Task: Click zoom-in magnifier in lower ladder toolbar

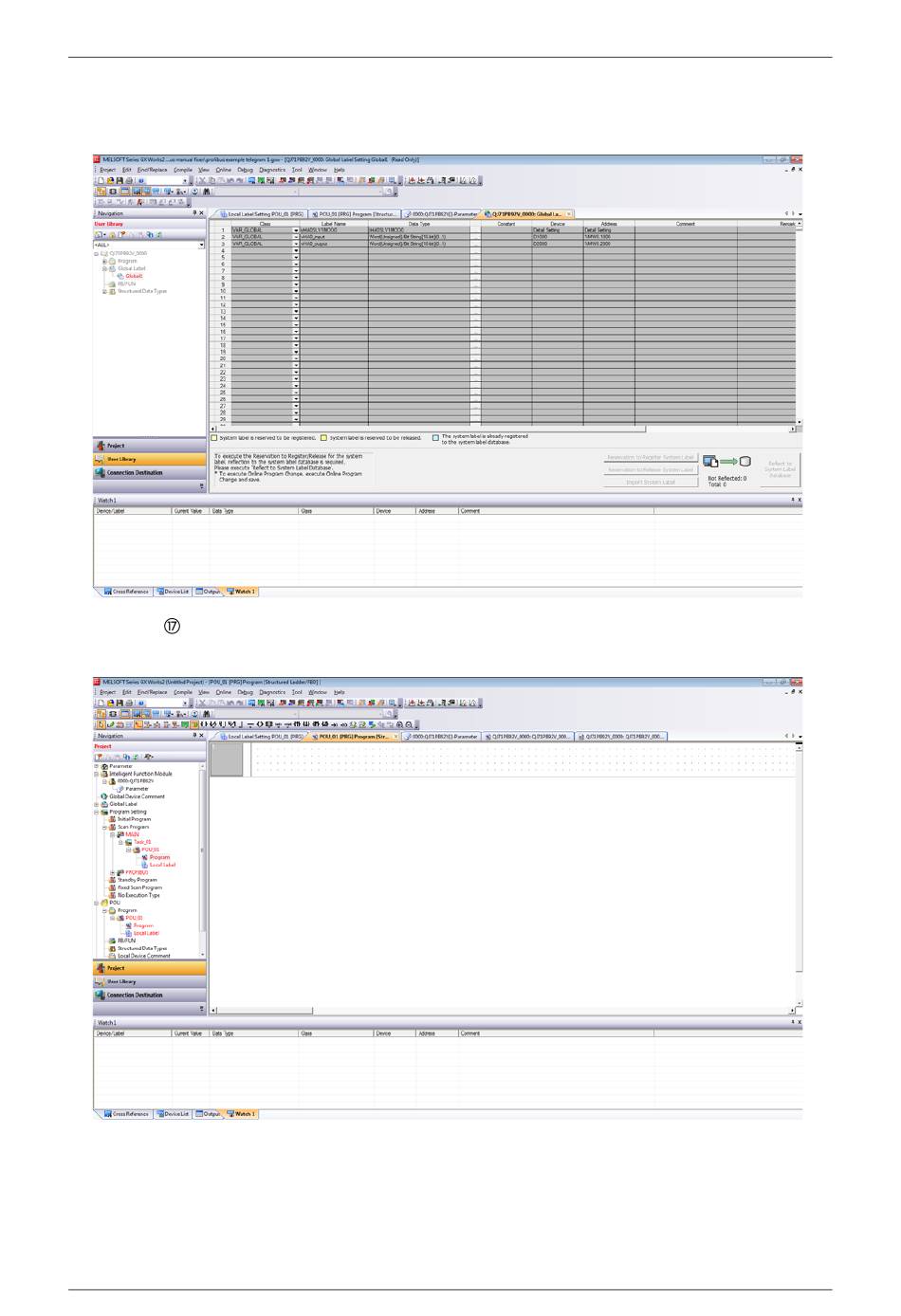Action: coord(400,724)
